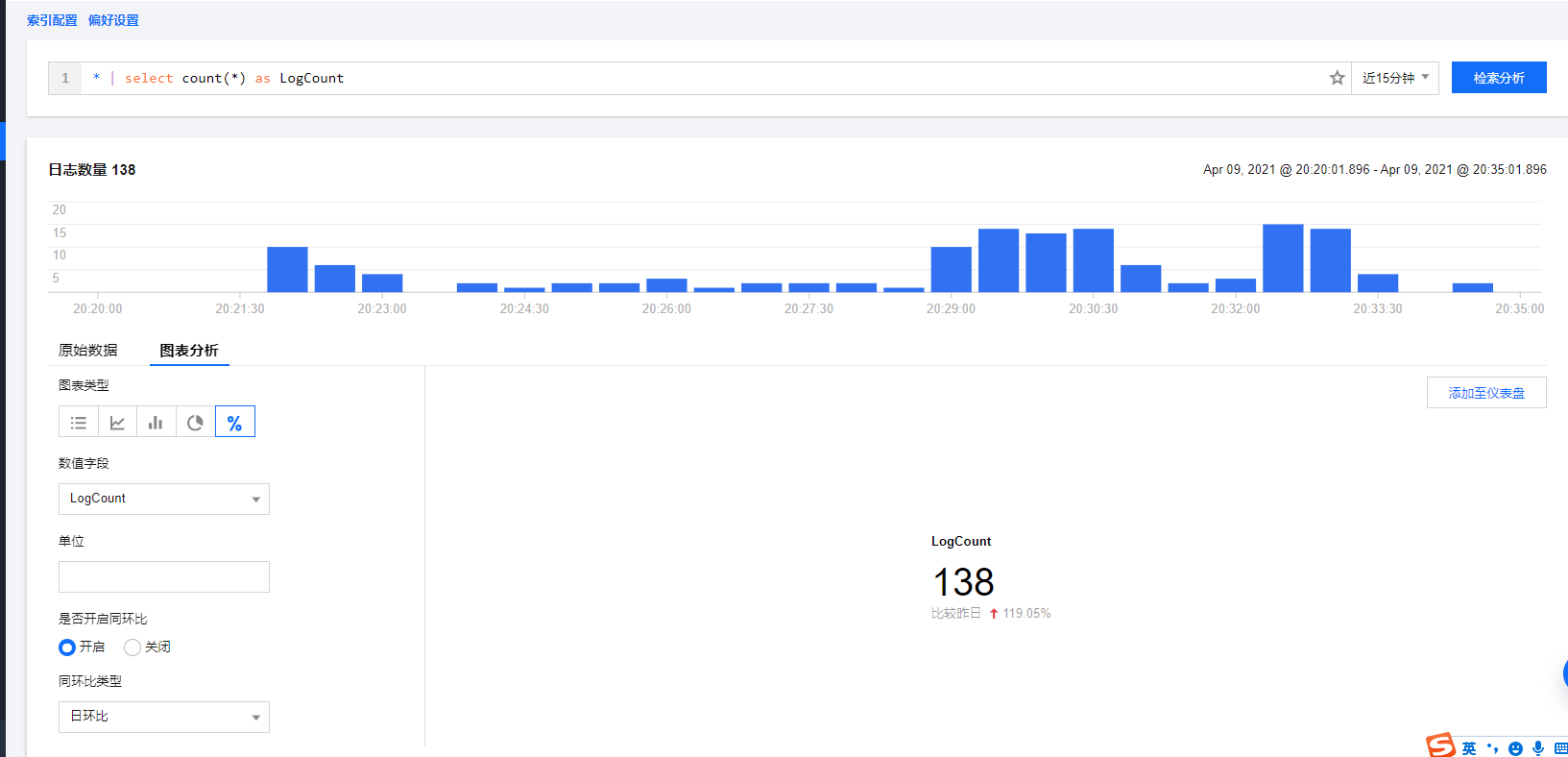1568x757 pixels.
Task: Select the table chart type icon
Action: click(79, 422)
